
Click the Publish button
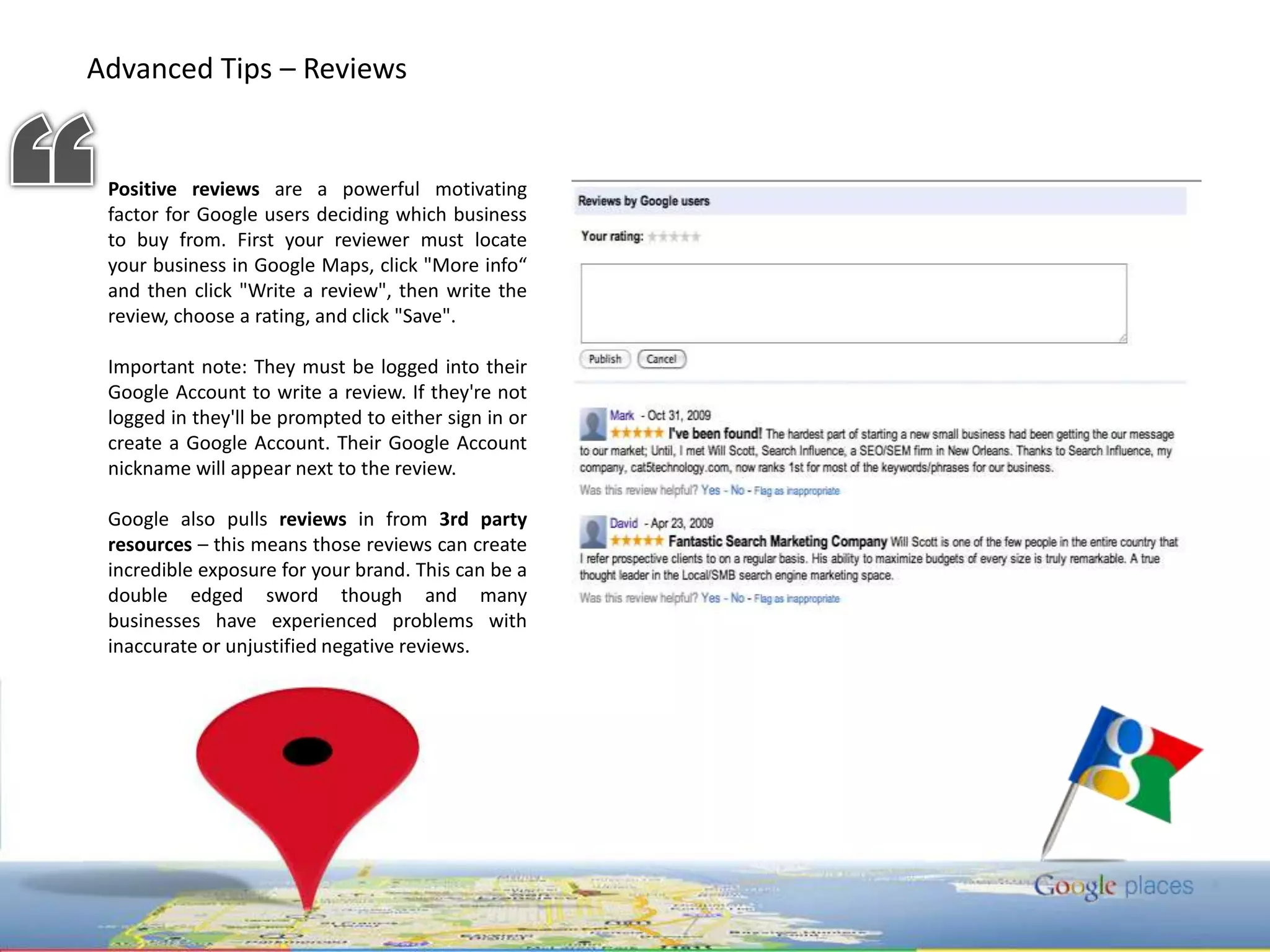605,359
